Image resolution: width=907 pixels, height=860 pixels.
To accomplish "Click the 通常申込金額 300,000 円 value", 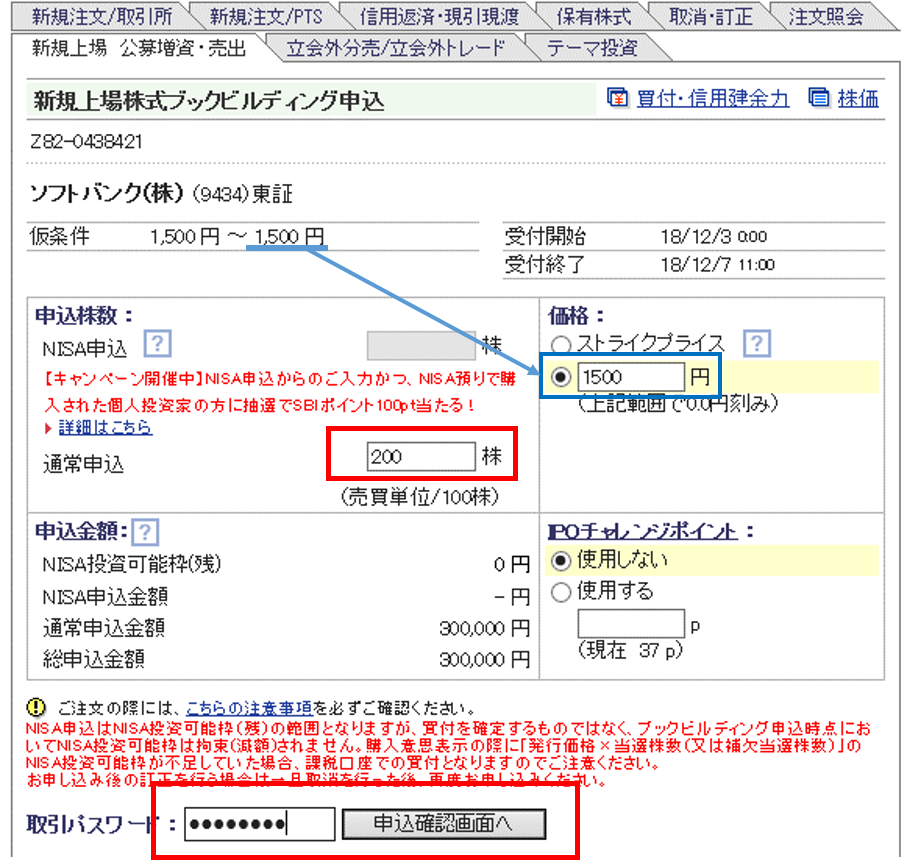I will click(x=484, y=628).
